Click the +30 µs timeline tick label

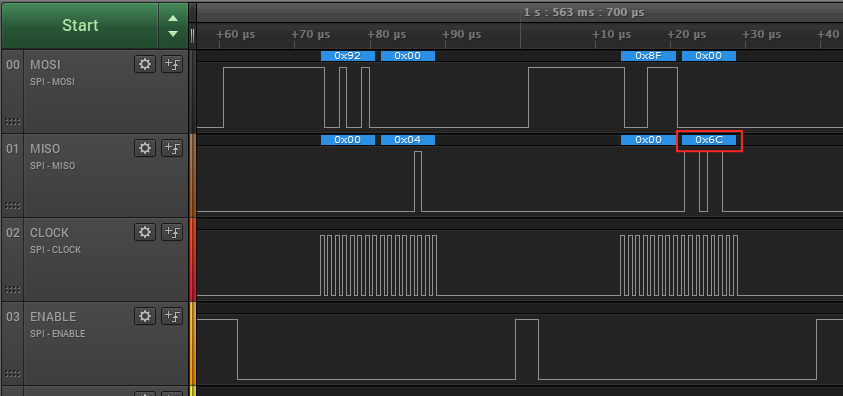(761, 35)
